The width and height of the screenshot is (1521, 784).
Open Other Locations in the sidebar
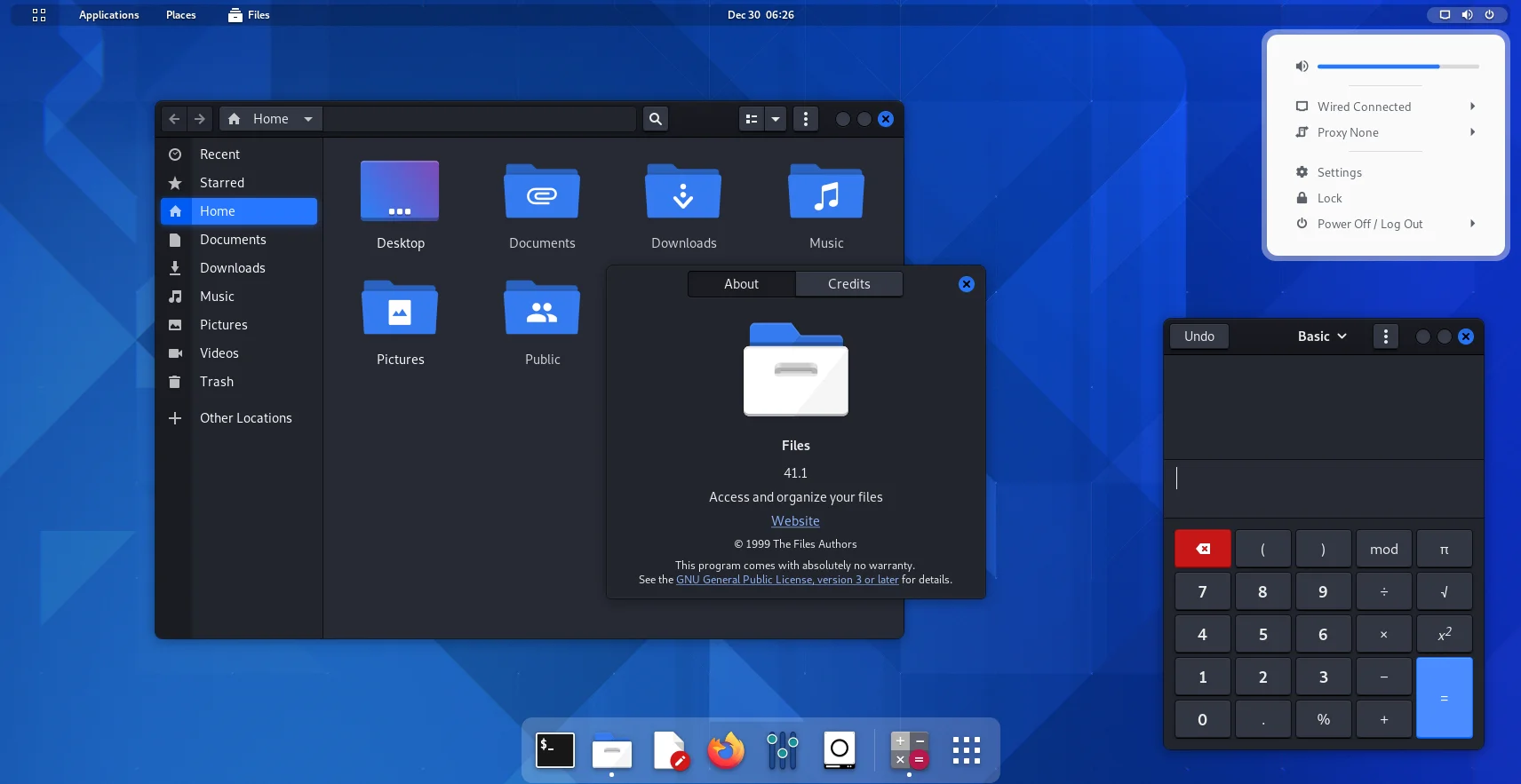[238, 418]
